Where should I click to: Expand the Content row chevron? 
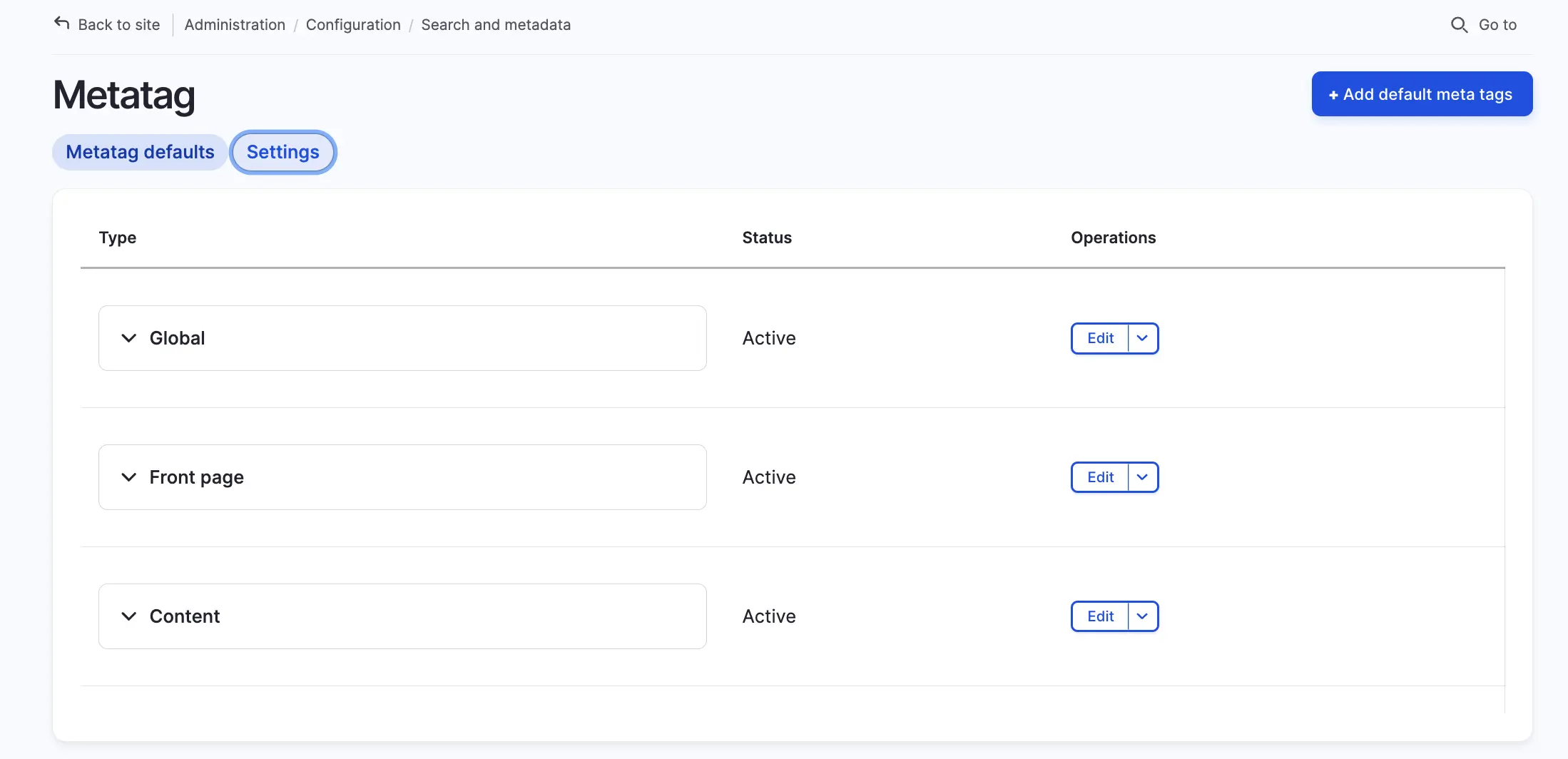(129, 616)
